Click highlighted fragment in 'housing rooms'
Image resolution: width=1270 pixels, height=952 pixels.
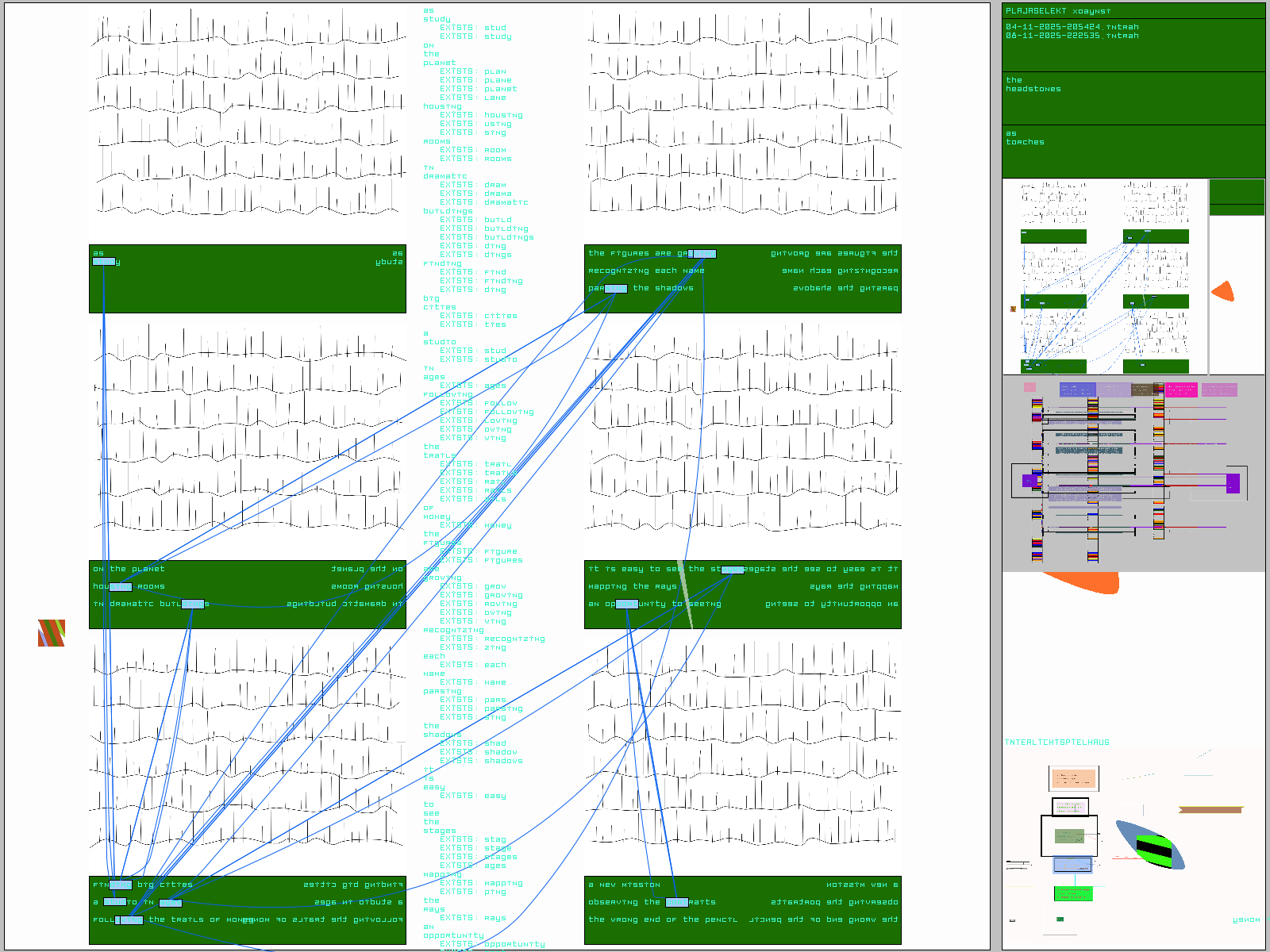(121, 587)
